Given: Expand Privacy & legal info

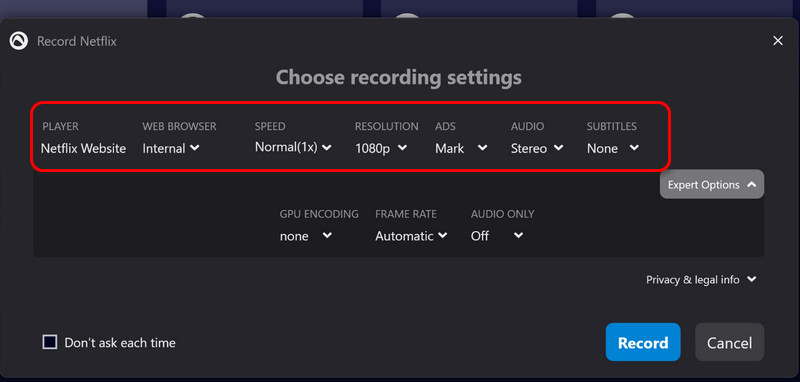Looking at the screenshot, I should pyautogui.click(x=701, y=279).
